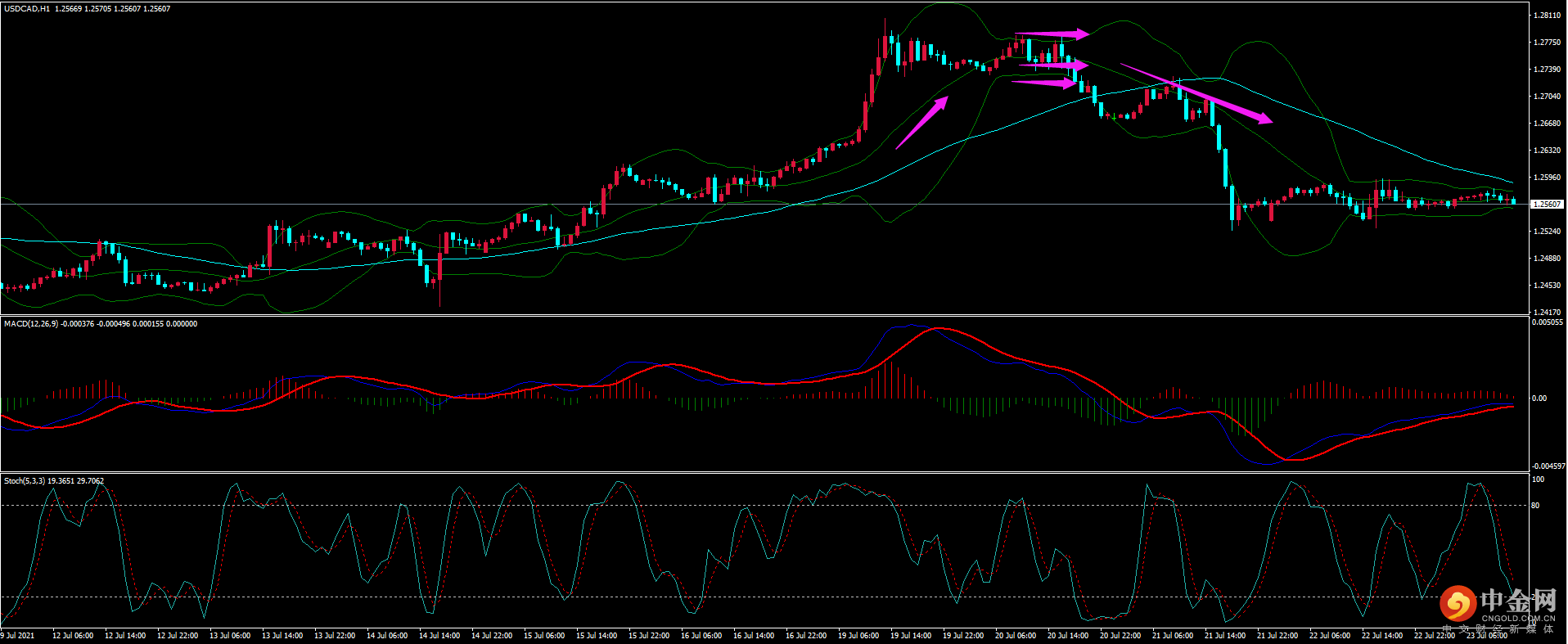Select the lowest of three horizontal arrows

pyautogui.click(x=1045, y=82)
